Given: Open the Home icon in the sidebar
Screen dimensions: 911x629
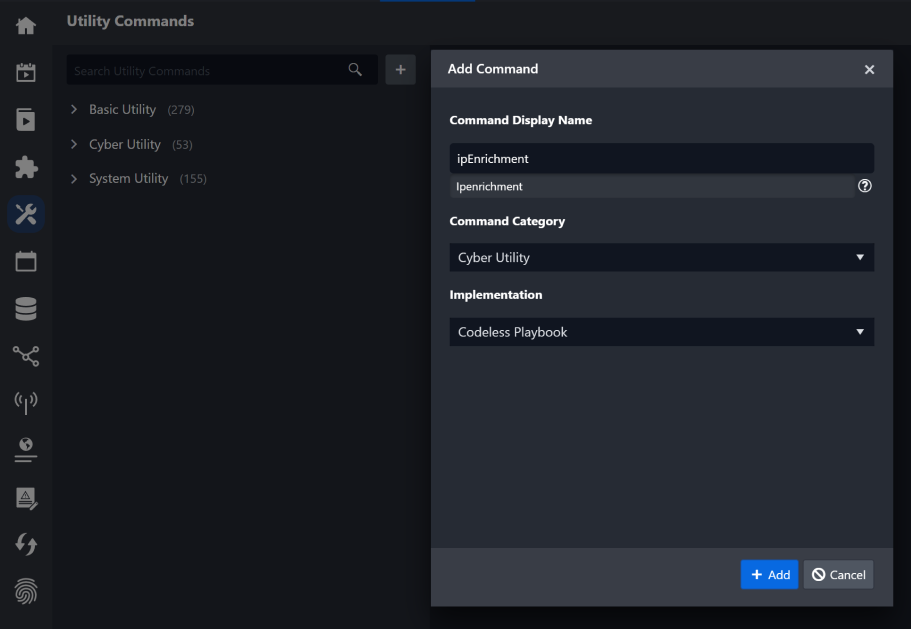Looking at the screenshot, I should (x=25, y=25).
